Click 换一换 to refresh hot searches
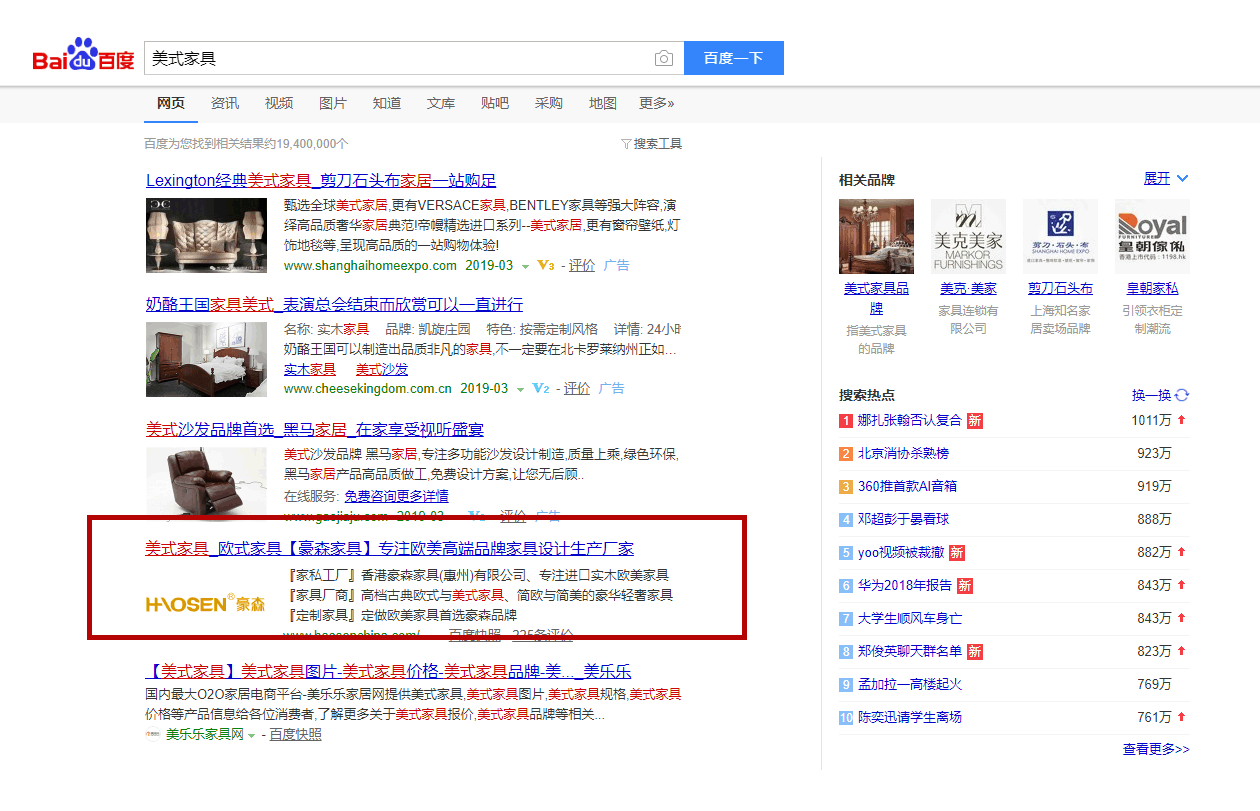 pyautogui.click(x=1151, y=395)
